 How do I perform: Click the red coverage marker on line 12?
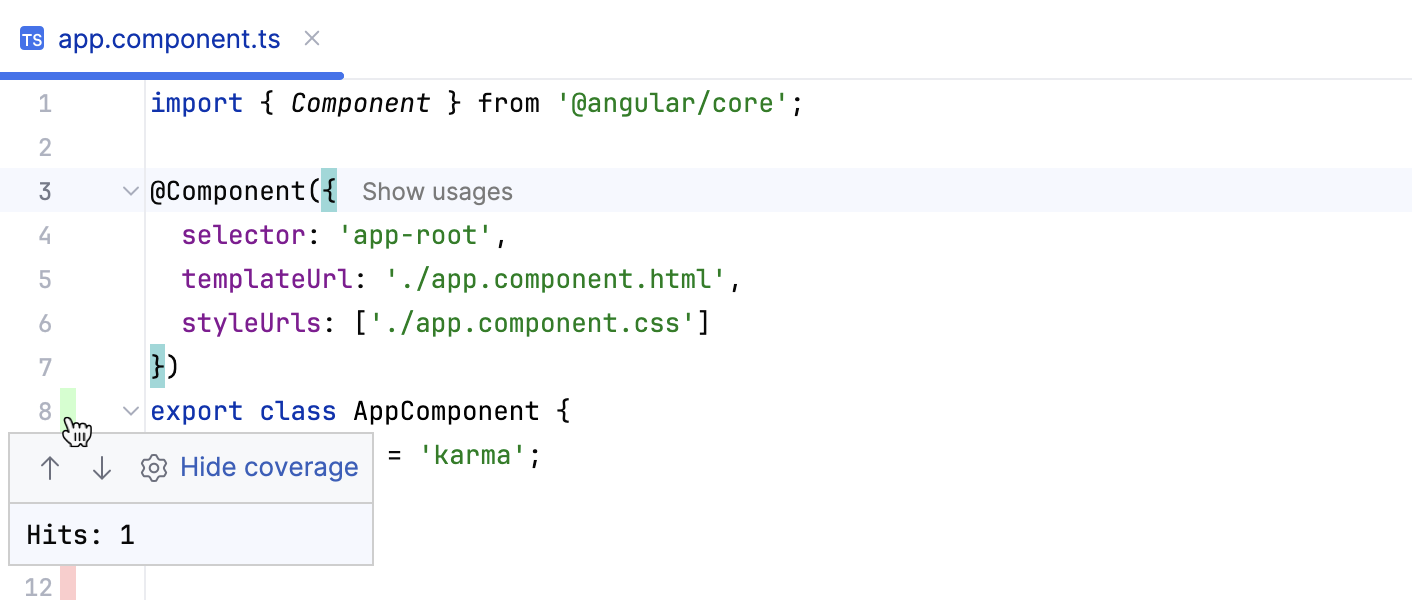68,584
